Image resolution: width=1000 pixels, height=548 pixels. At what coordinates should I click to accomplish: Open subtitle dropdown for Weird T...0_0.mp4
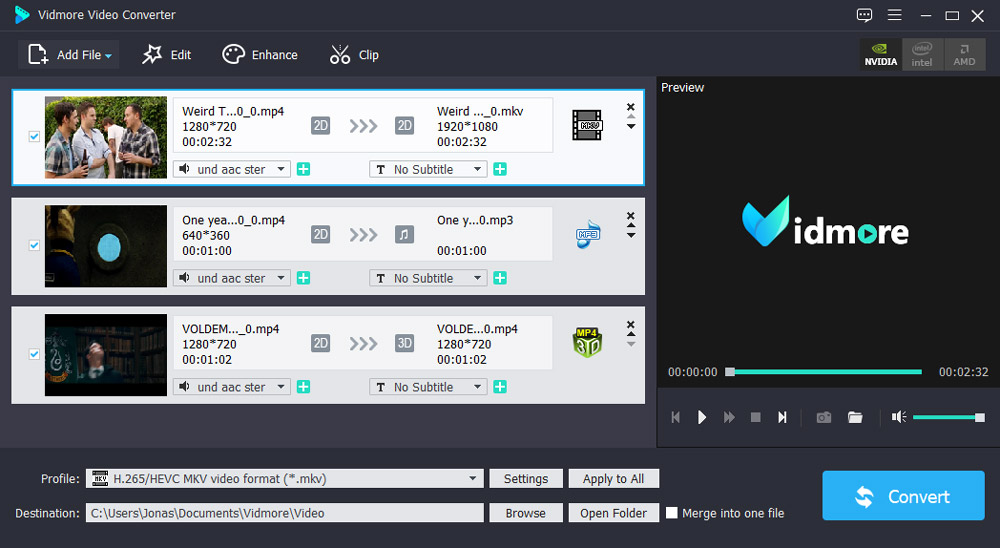pos(428,169)
